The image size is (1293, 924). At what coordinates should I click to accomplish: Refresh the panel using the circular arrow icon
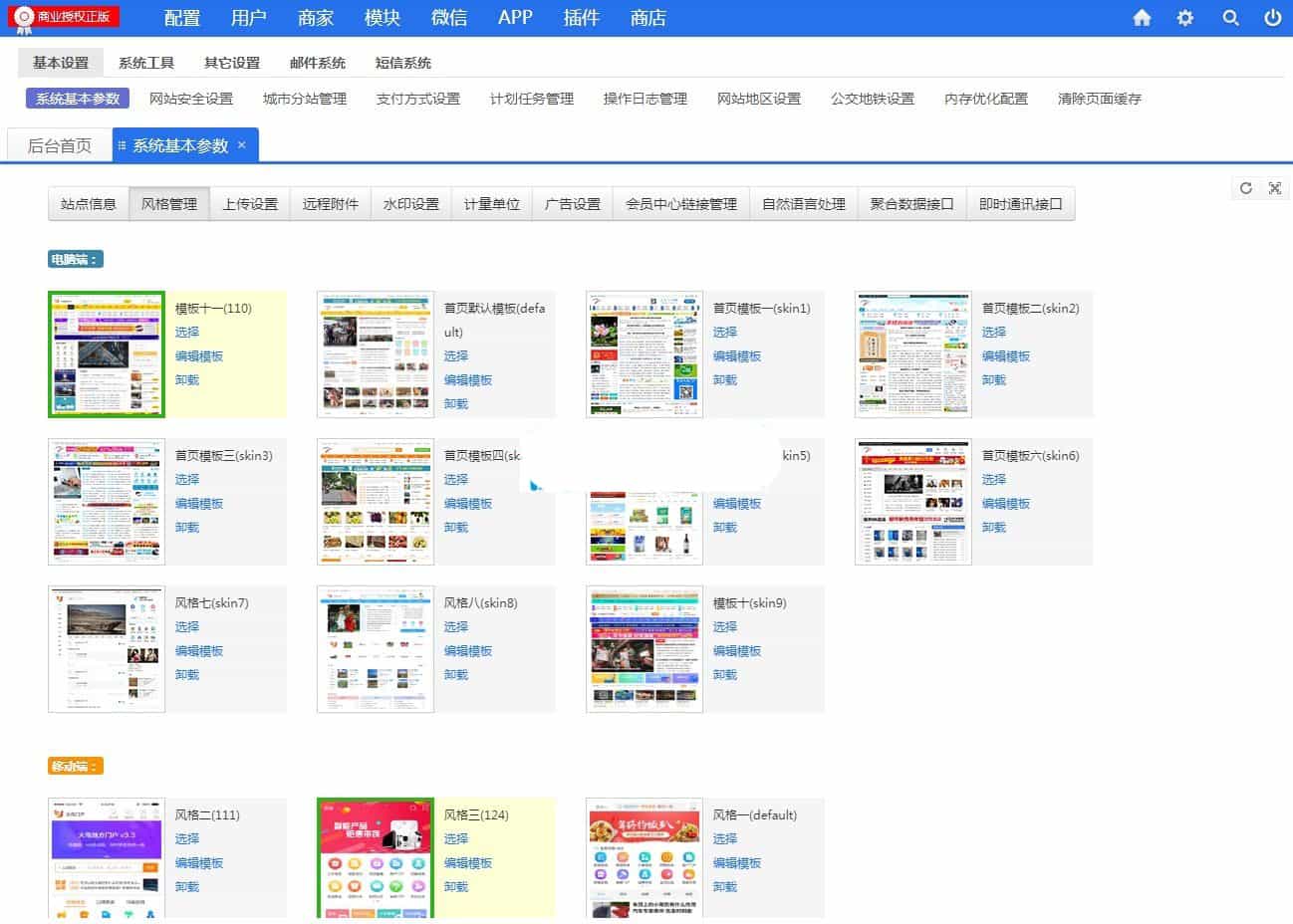point(1245,187)
